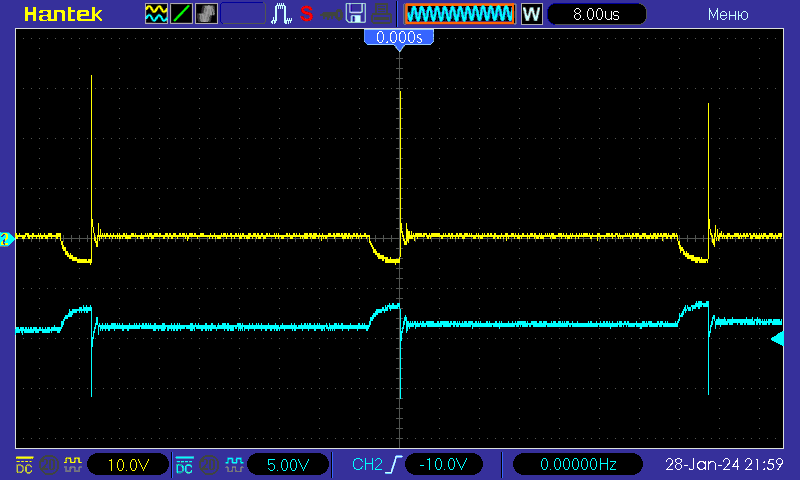
Task: Click the cyan CH2 probe square-wave icon
Action: [234, 465]
